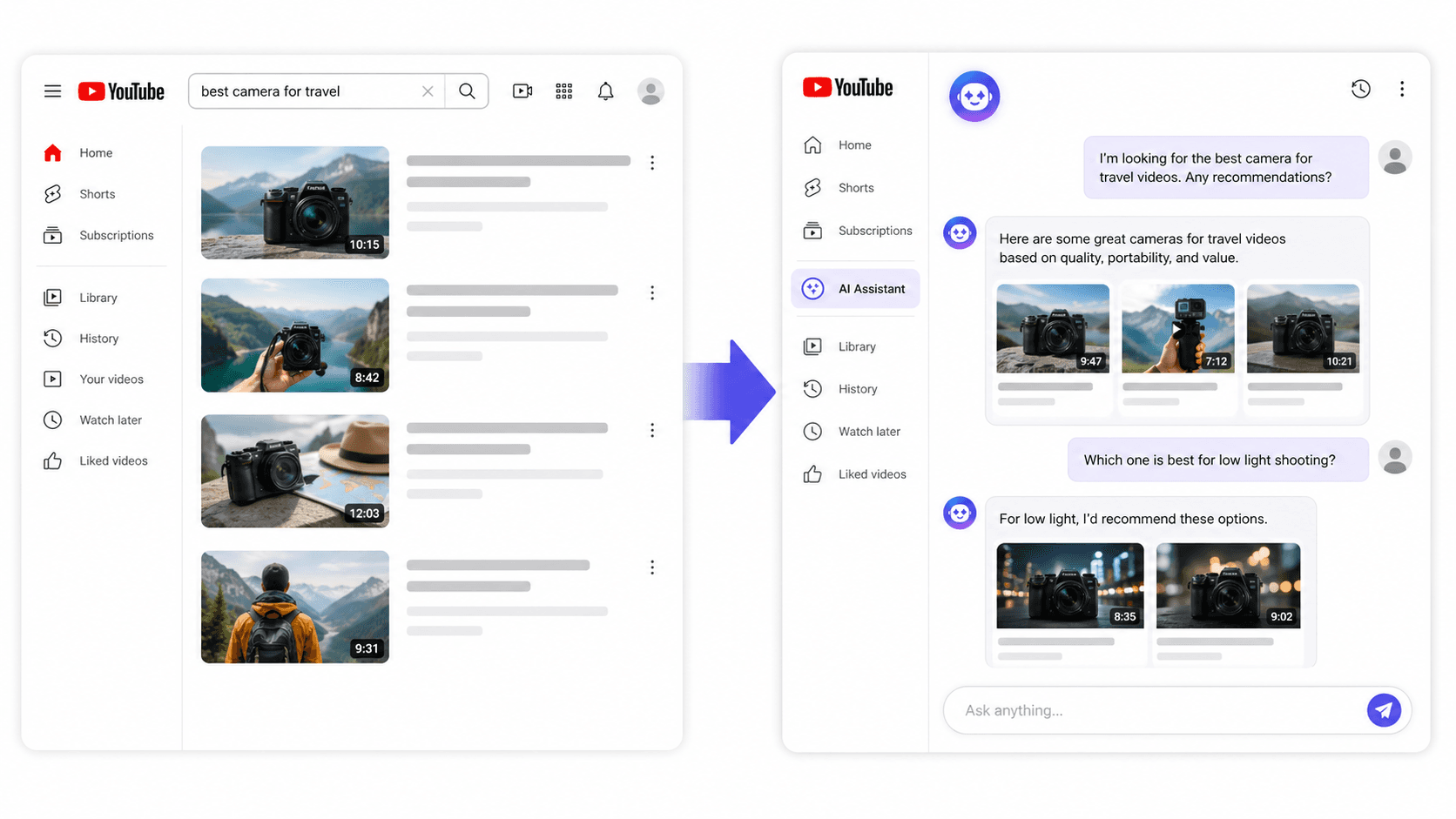Screen dimensions: 1456x819
Task: Send message with the paper plane icon
Action: click(x=1384, y=710)
